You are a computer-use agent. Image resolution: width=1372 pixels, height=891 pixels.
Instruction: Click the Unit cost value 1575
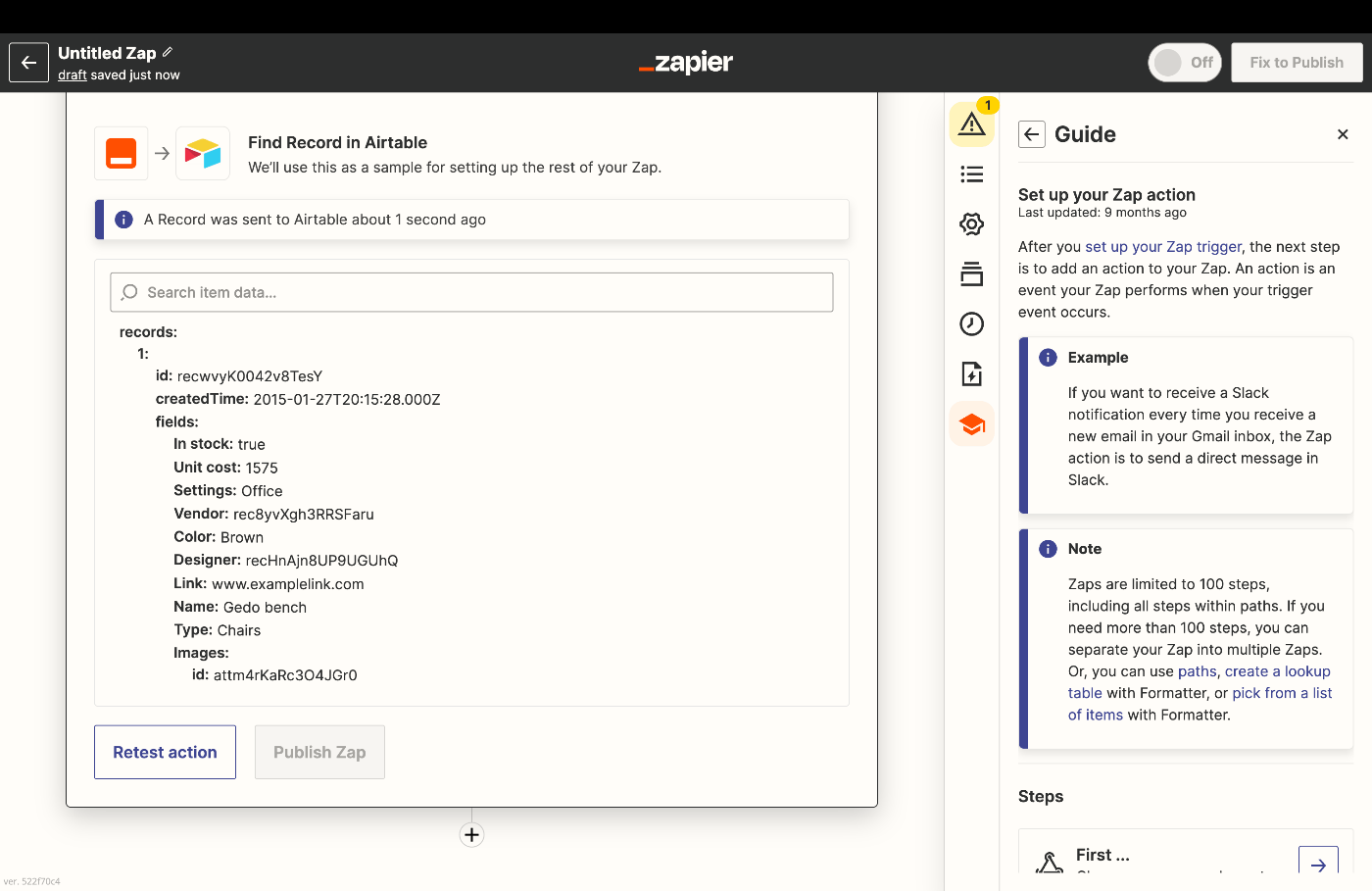(262, 469)
